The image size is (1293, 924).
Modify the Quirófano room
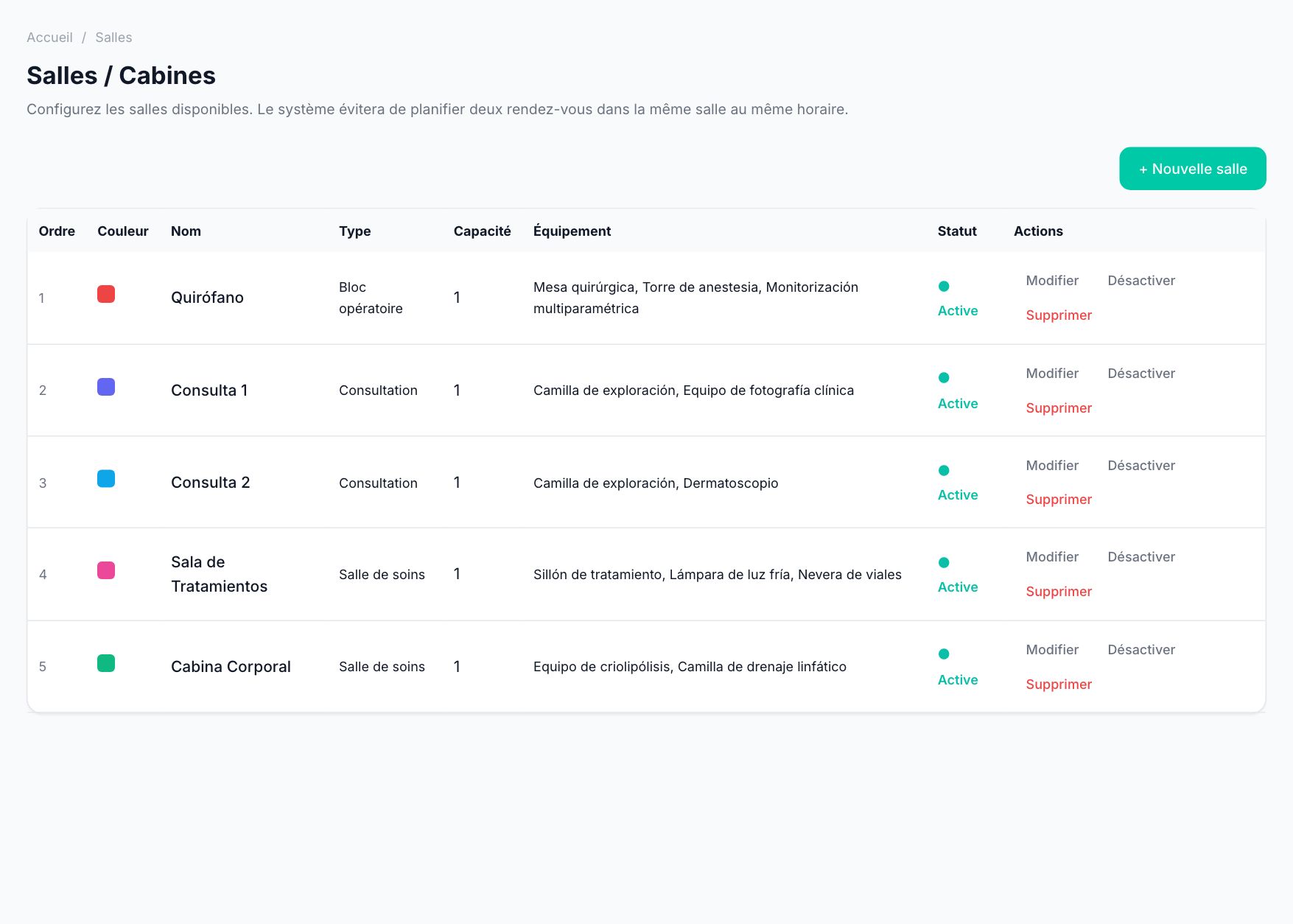point(1052,281)
